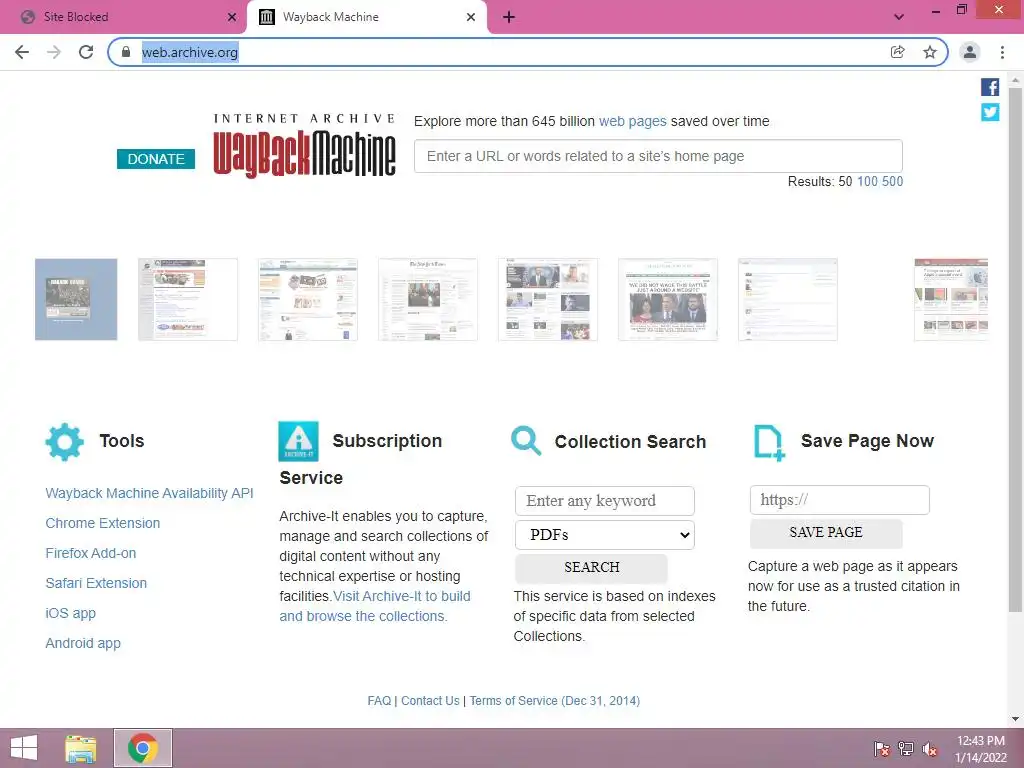Bookmark this page with the star icon
The image size is (1024, 768).
[x=930, y=52]
